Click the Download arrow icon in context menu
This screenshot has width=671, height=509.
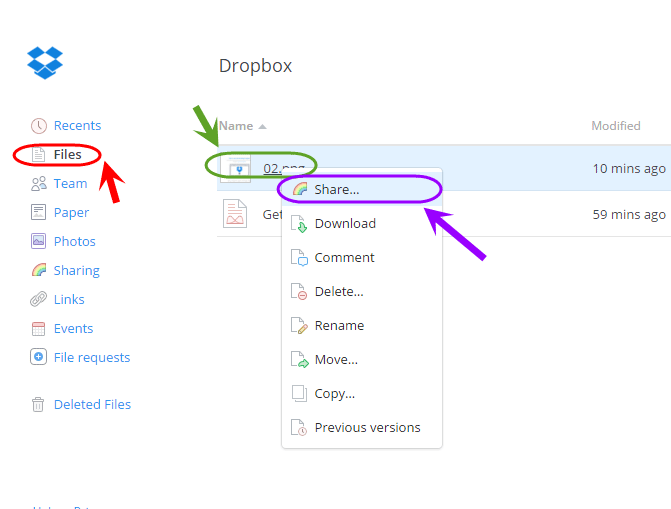click(x=299, y=223)
